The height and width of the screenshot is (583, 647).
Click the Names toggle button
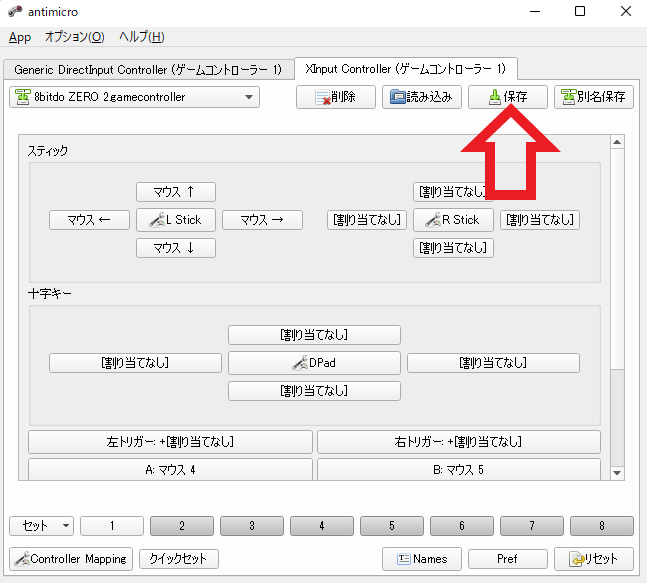click(x=422, y=559)
